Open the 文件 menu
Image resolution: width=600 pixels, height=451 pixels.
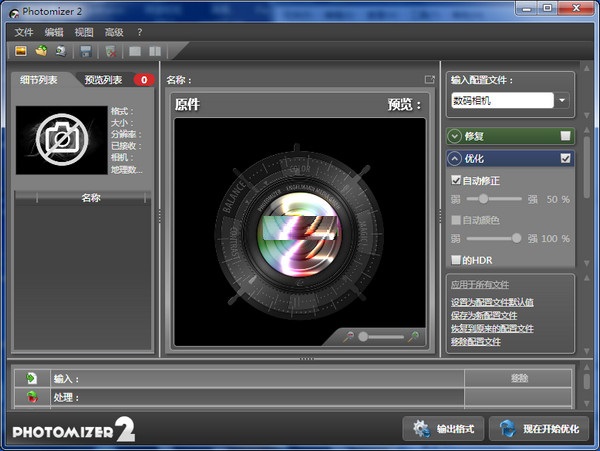[x=24, y=32]
